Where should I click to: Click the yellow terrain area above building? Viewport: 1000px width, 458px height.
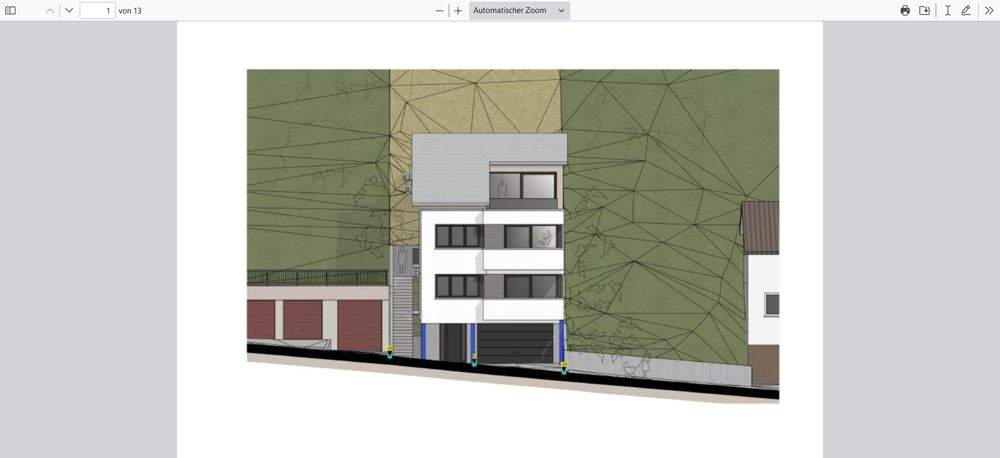click(x=475, y=100)
